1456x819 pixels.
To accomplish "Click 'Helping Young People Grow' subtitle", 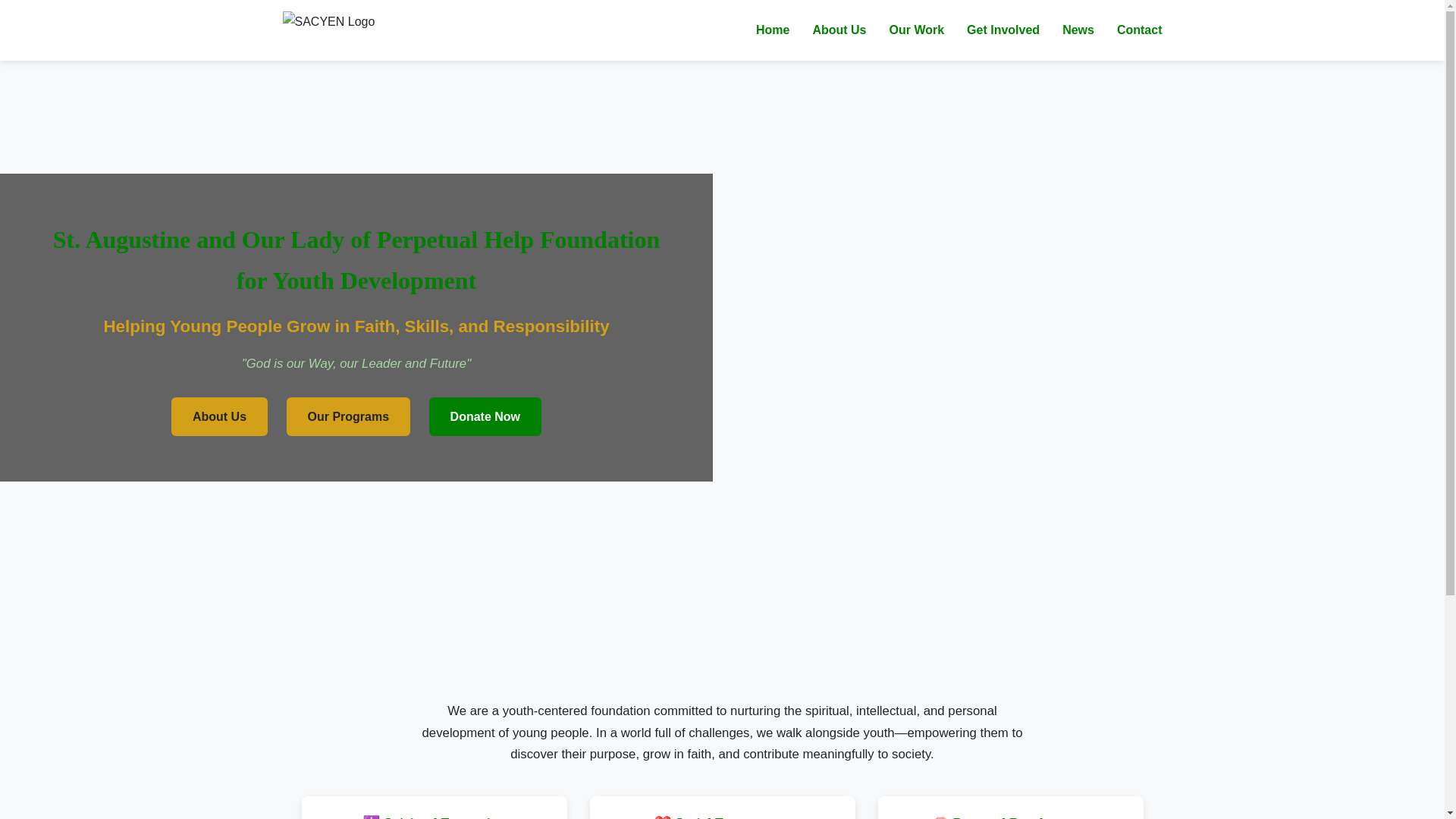I will click(356, 326).
